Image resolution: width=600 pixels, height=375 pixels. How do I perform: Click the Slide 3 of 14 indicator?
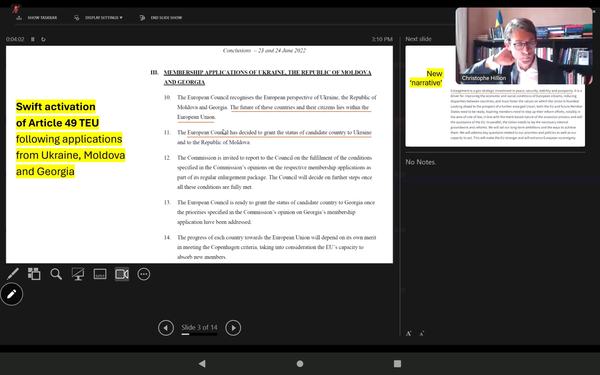[199, 327]
